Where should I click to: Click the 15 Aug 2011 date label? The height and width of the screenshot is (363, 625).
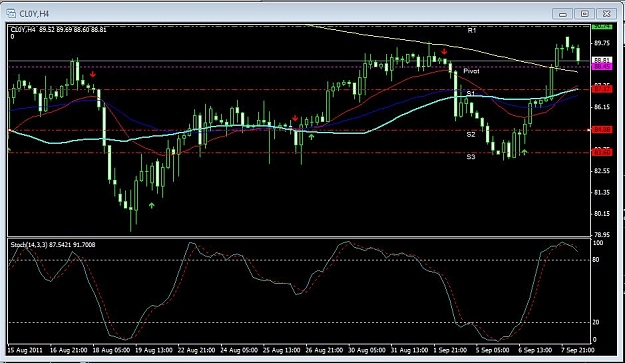[x=25, y=350]
